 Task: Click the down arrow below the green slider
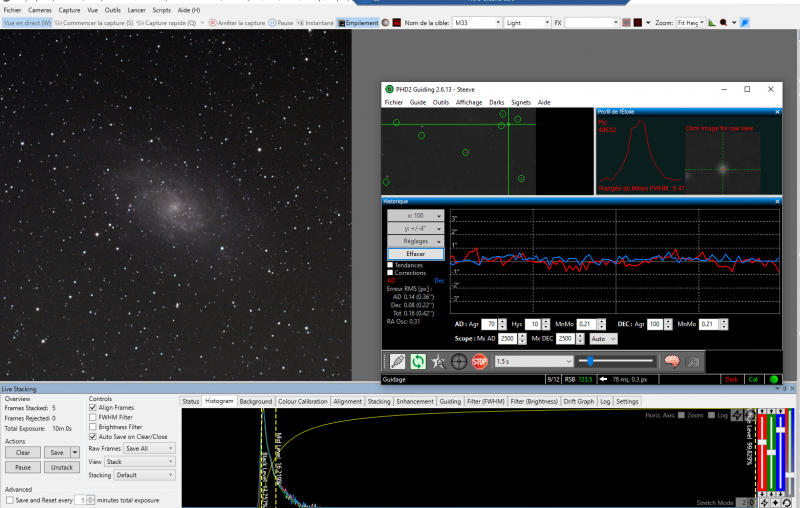click(771, 495)
